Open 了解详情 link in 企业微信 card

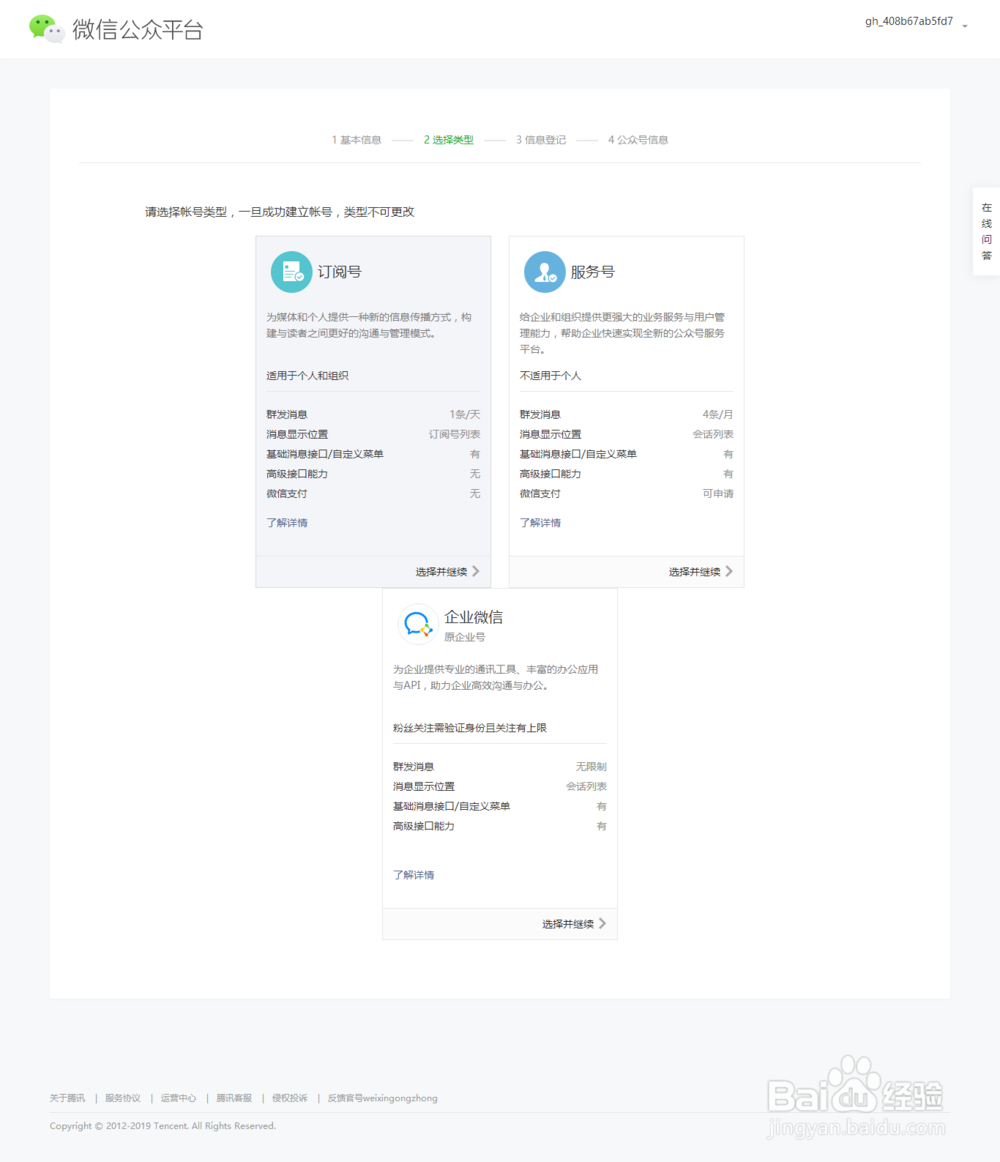(x=414, y=874)
